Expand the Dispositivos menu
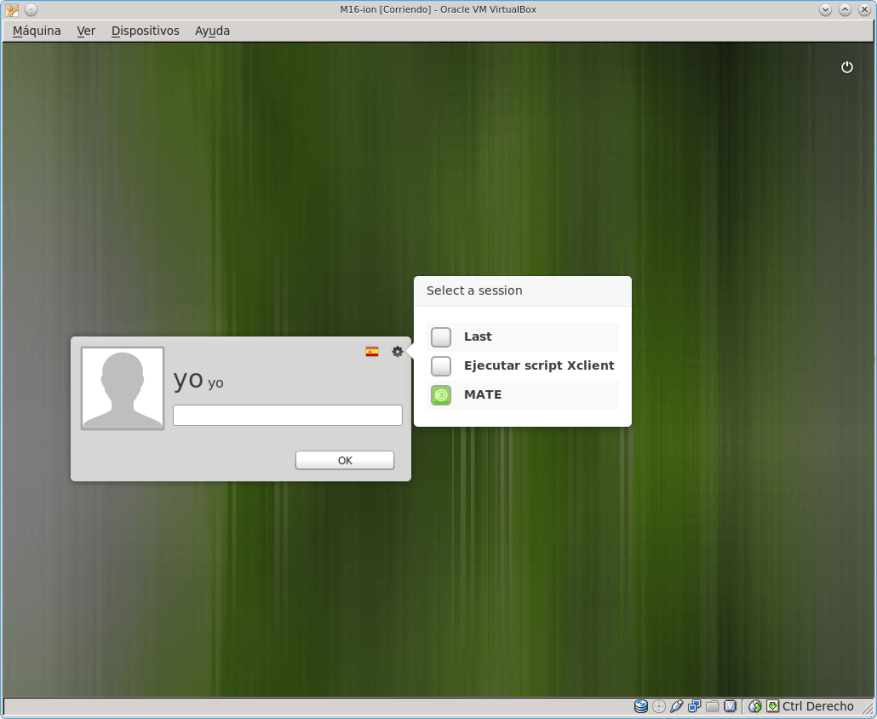Viewport: 877px width, 719px height. 145,31
